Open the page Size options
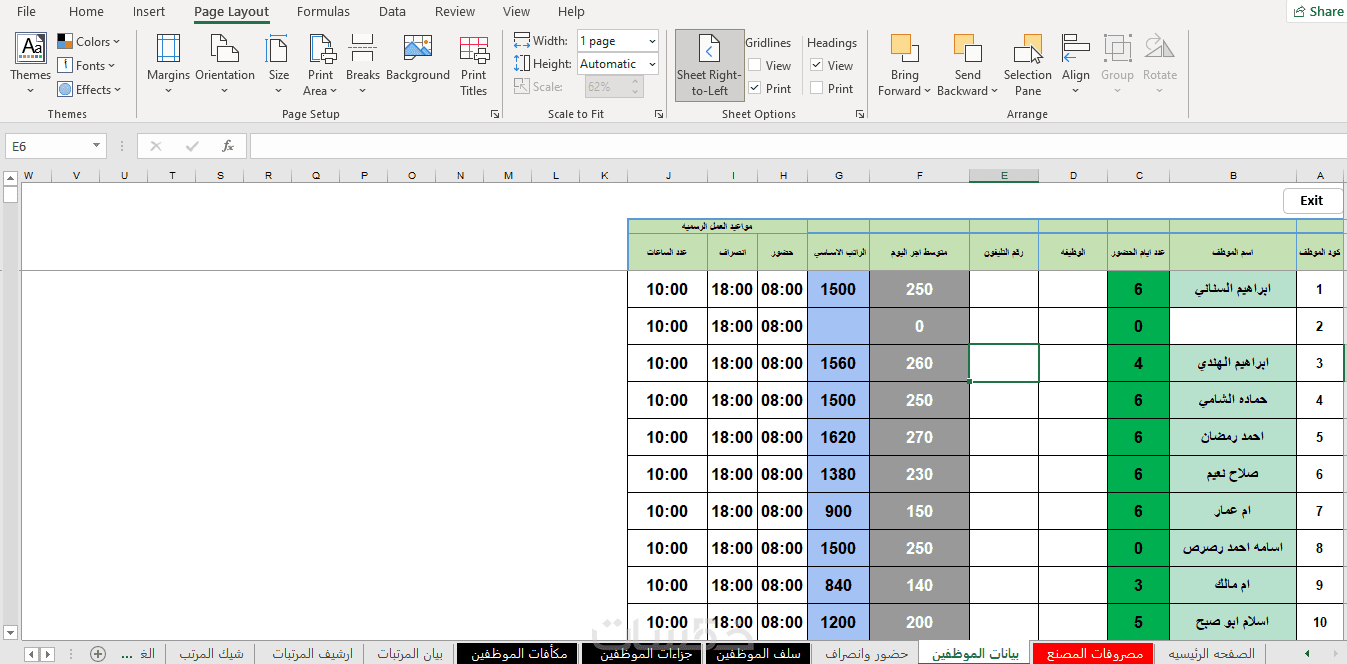1347x664 pixels. pyautogui.click(x=279, y=64)
